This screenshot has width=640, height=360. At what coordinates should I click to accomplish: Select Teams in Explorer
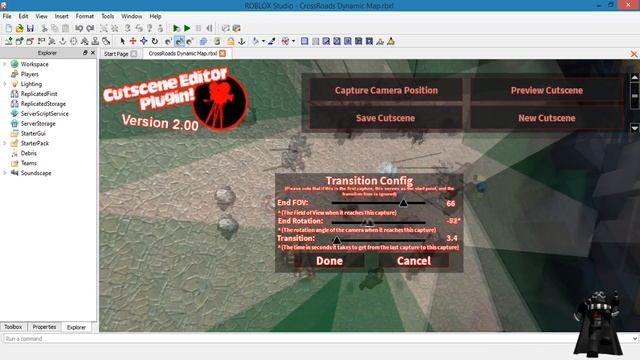29,163
